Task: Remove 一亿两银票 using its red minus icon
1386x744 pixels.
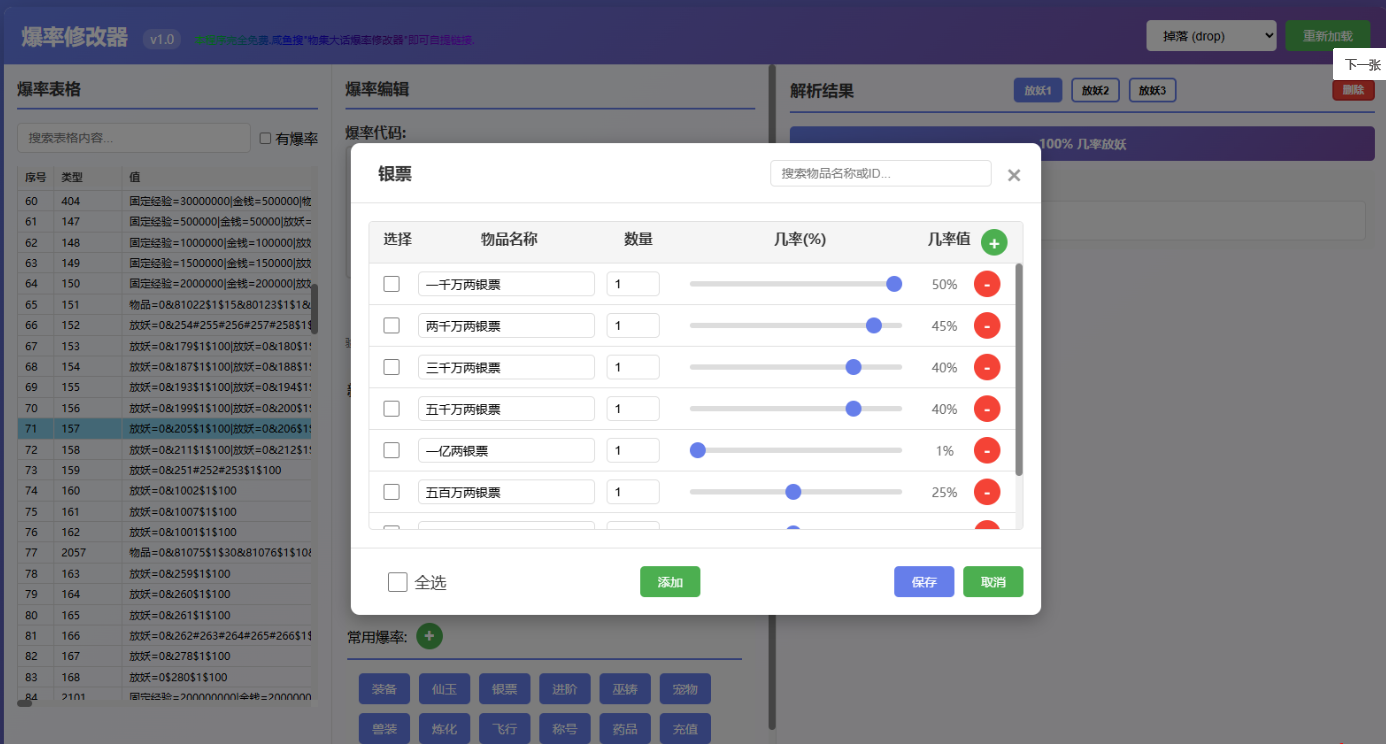Action: click(986, 450)
